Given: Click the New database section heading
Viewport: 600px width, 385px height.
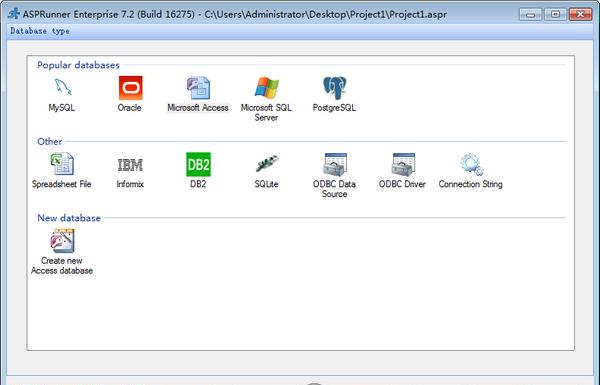Looking at the screenshot, I should tap(69, 218).
